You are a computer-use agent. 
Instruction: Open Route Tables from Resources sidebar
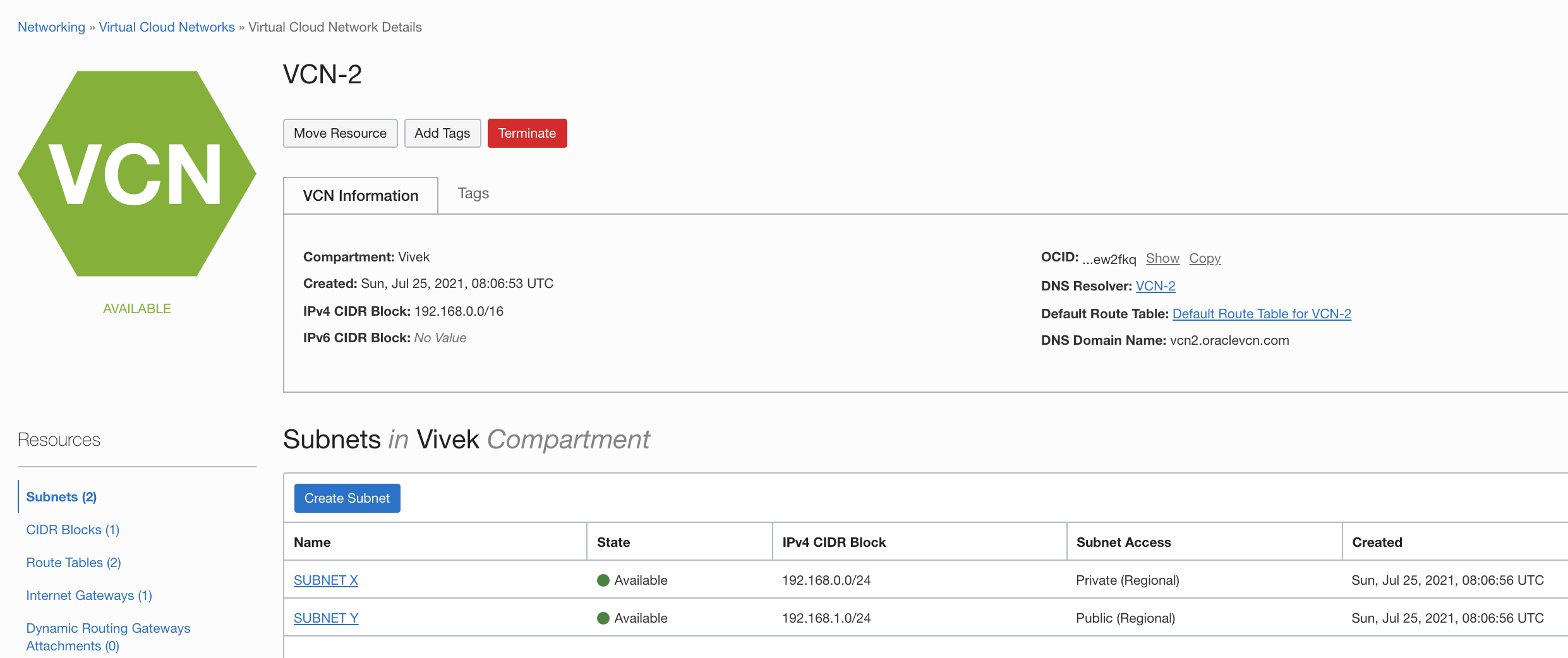click(x=73, y=562)
